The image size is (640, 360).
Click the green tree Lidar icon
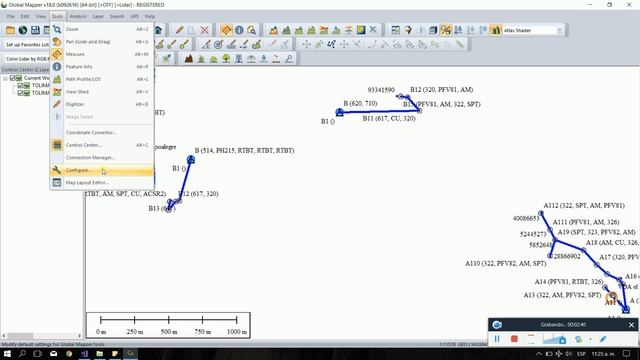(x=226, y=59)
